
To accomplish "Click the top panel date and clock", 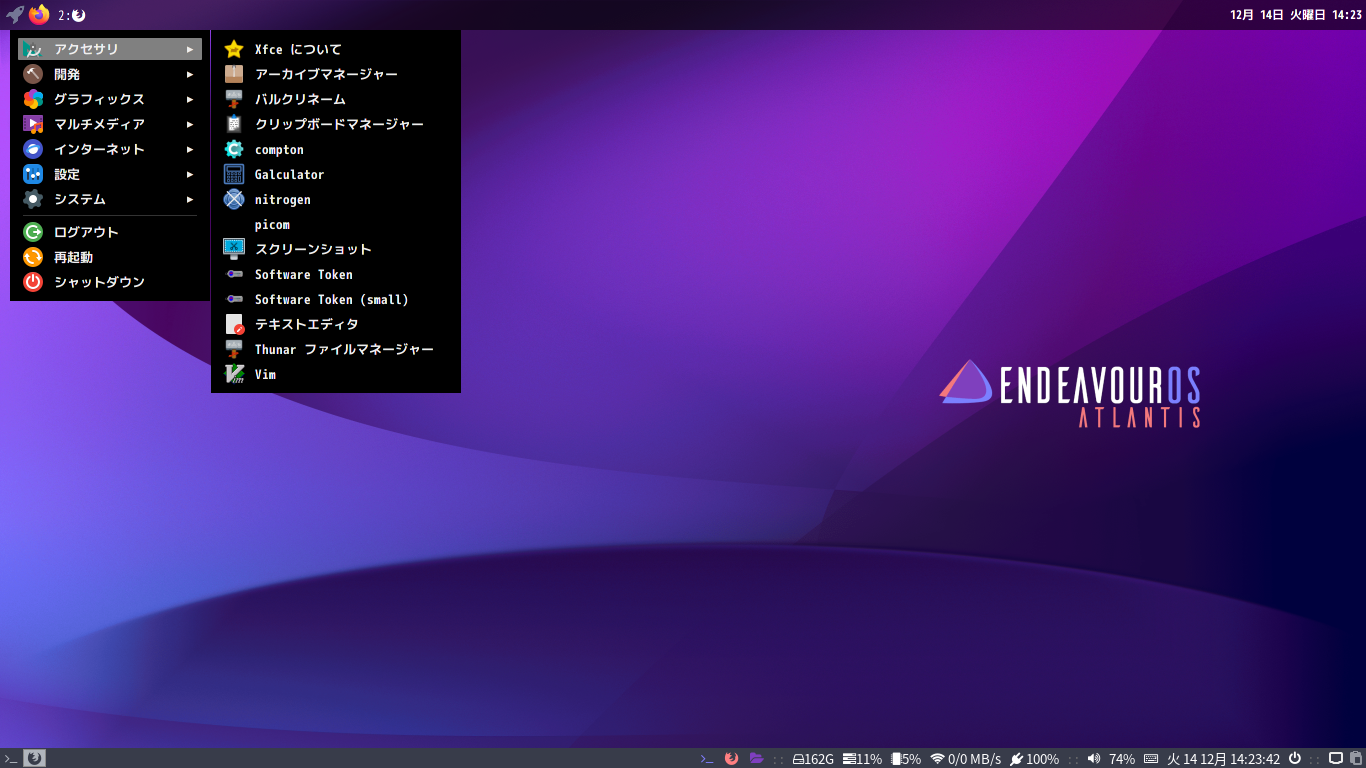I will click(x=1296, y=15).
